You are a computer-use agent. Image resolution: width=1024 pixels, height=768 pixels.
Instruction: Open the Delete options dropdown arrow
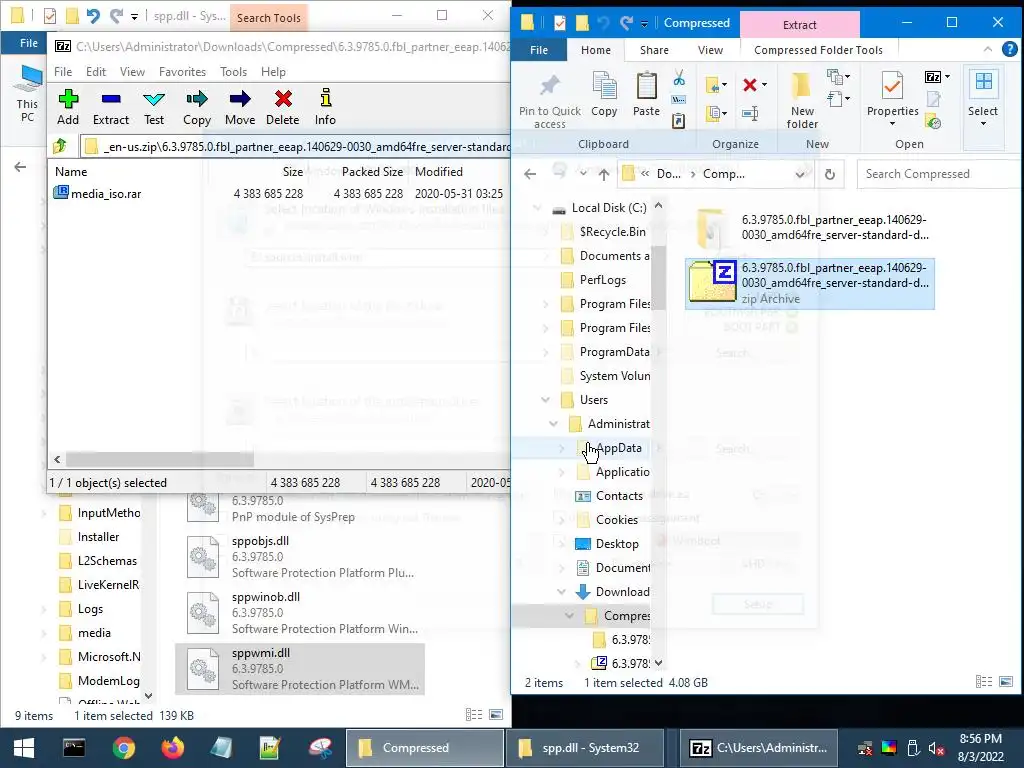point(764,85)
